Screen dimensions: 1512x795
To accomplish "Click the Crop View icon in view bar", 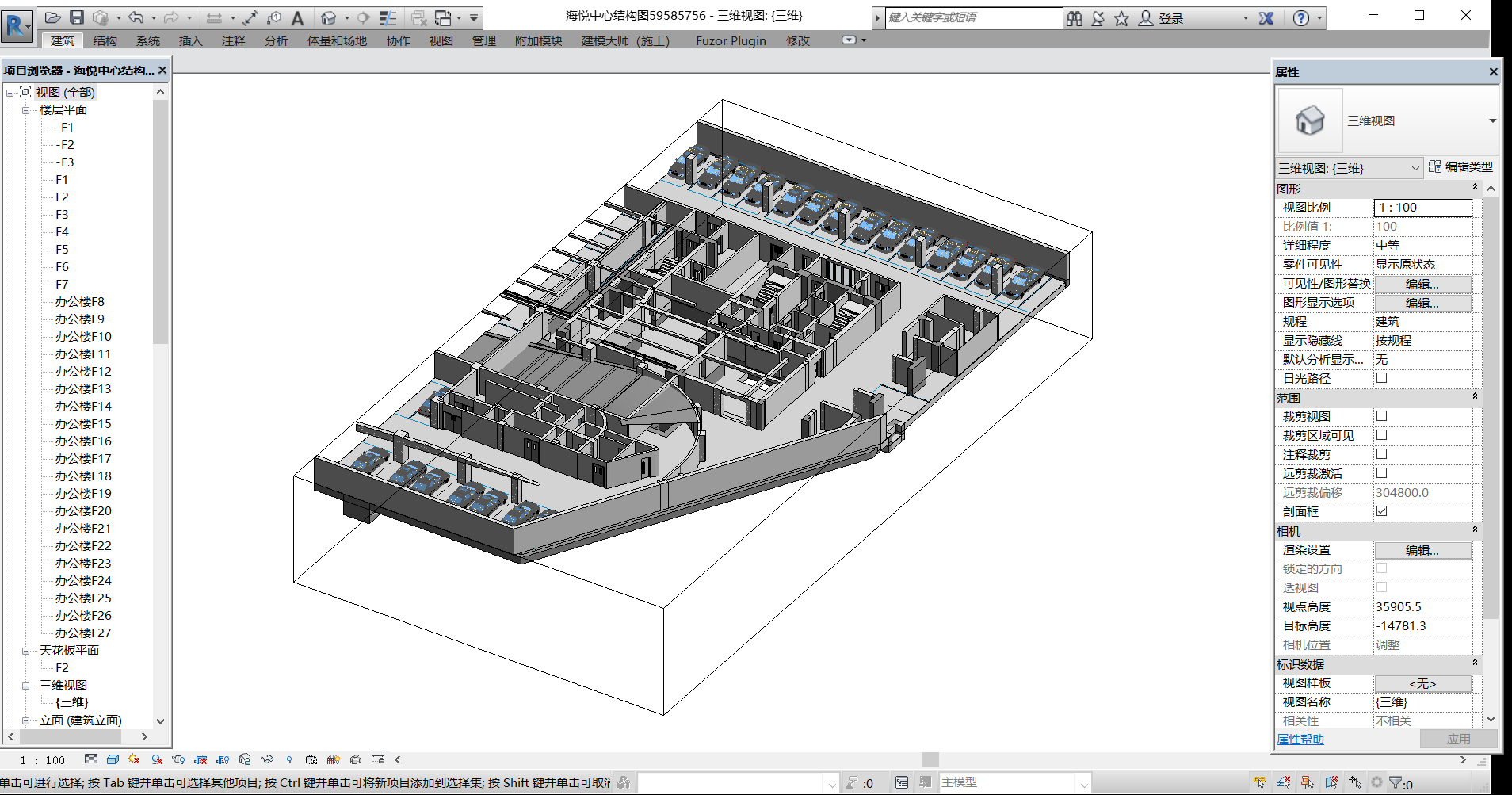I will point(200,759).
